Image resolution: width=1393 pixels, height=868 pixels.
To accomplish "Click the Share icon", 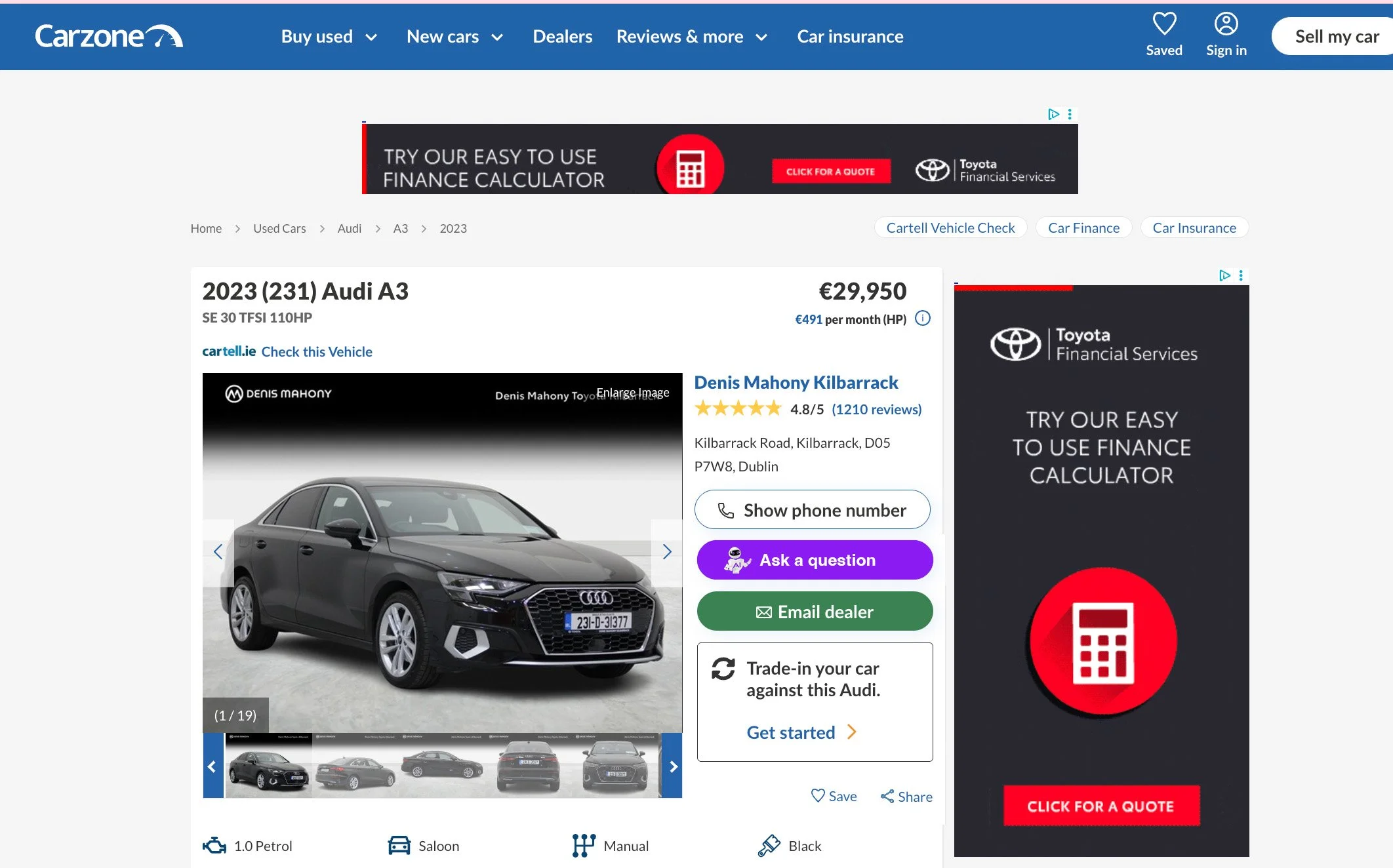I will (887, 797).
